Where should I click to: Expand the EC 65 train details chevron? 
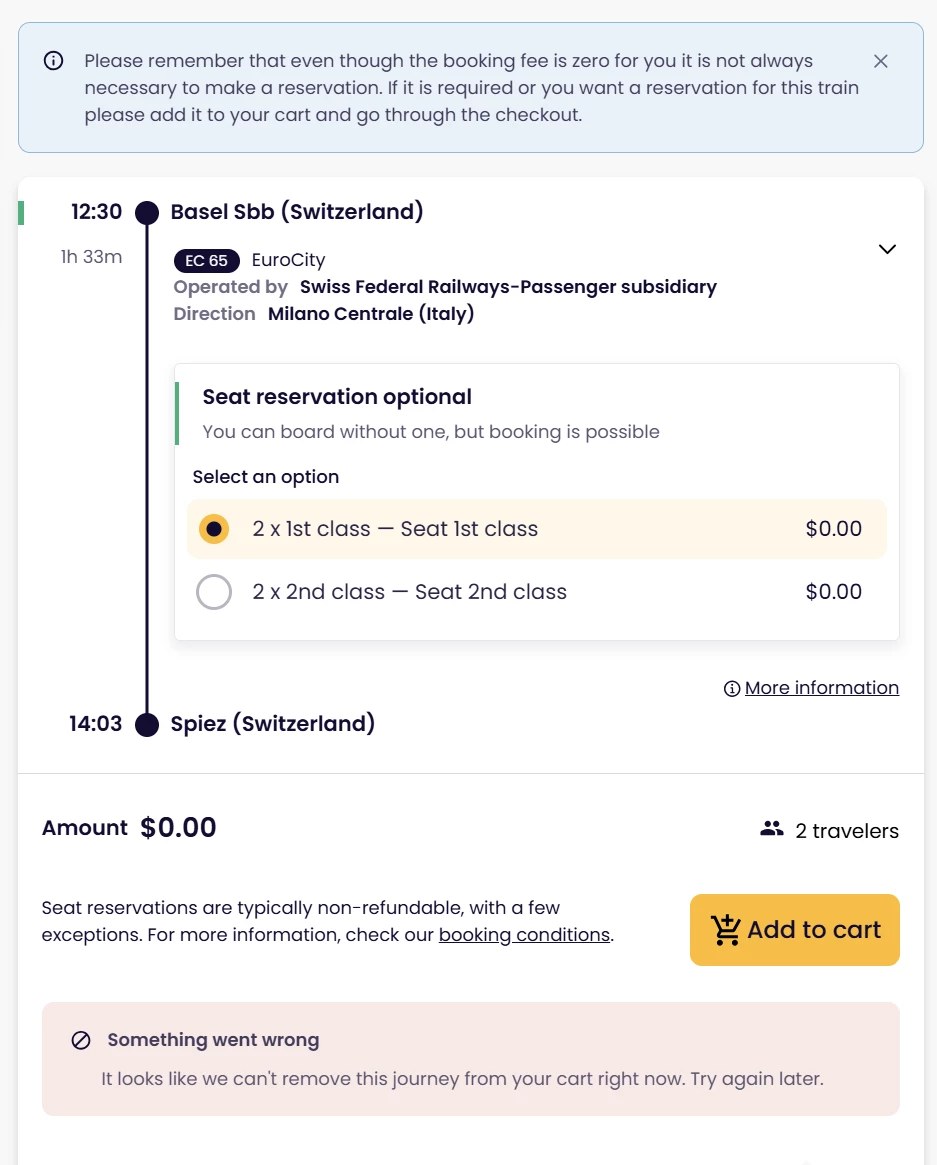(x=887, y=249)
